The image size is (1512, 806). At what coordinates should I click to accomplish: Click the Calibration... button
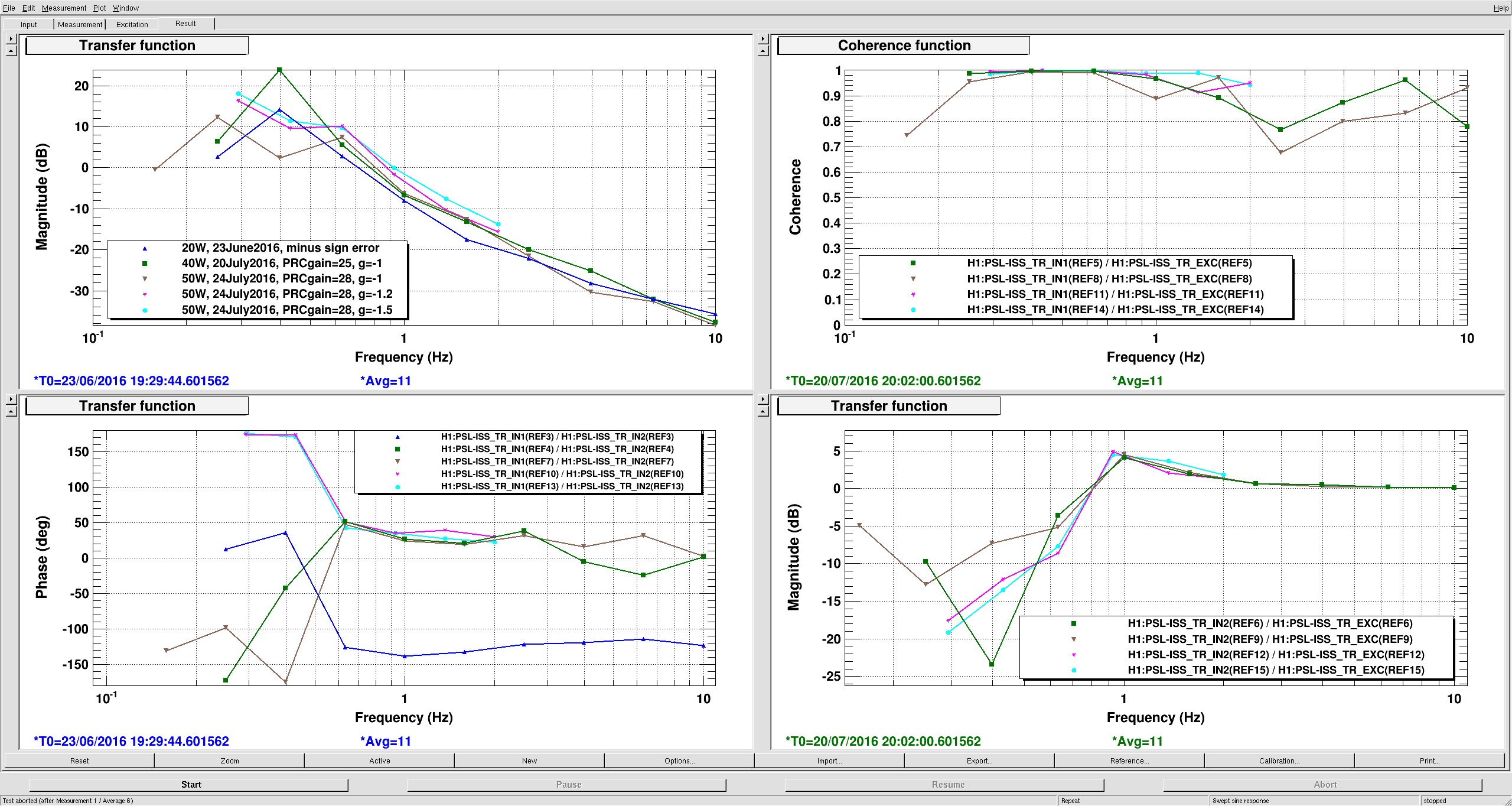[1279, 760]
